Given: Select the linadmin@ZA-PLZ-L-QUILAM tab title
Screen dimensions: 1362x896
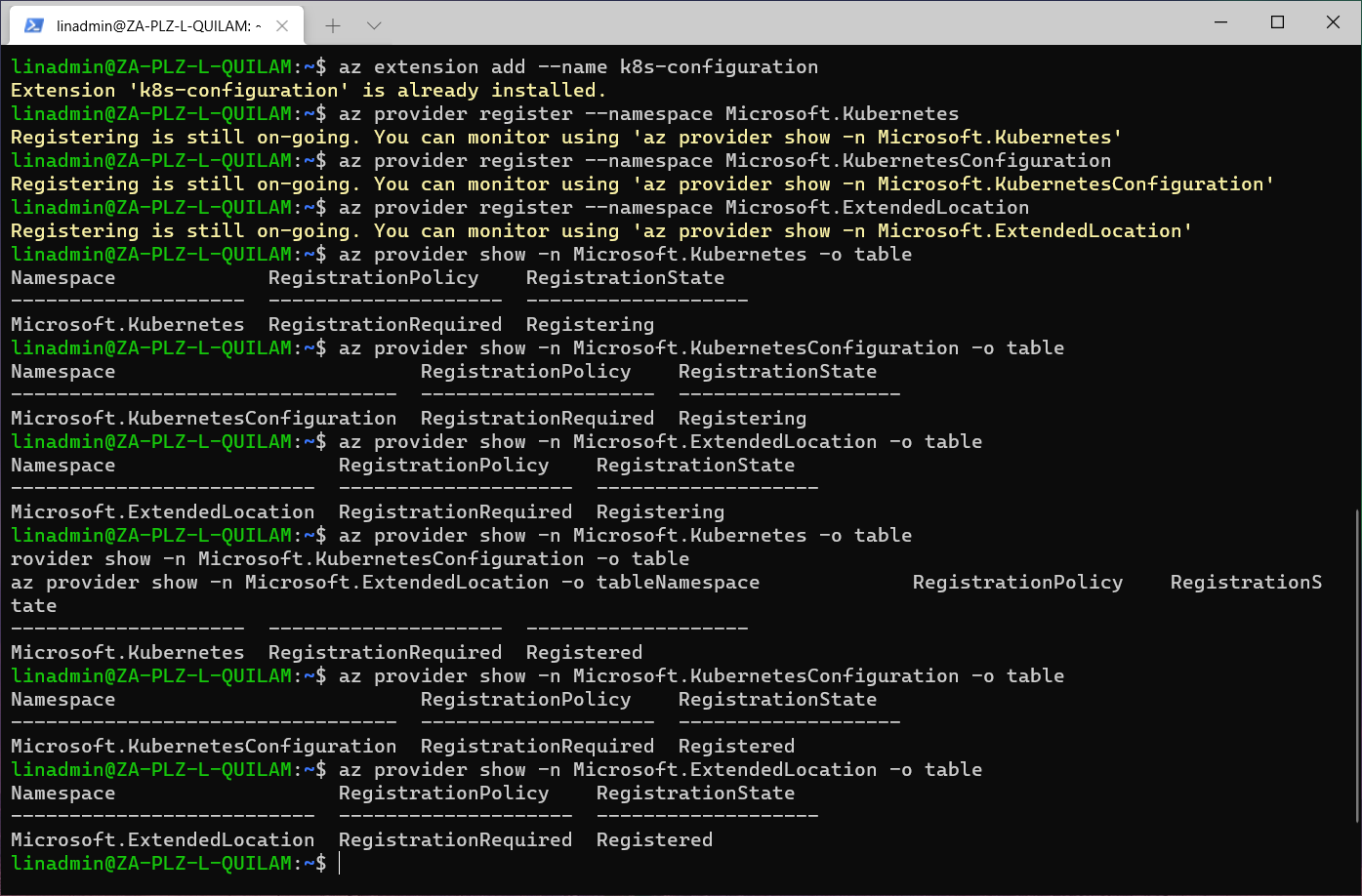Looking at the screenshot, I should pyautogui.click(x=158, y=25).
